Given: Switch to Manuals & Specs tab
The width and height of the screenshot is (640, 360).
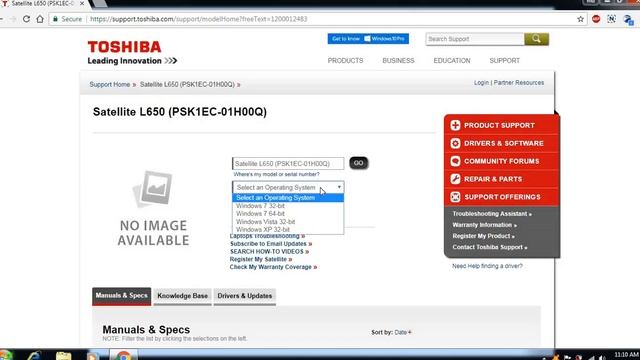Looking at the screenshot, I should click(x=121, y=296).
